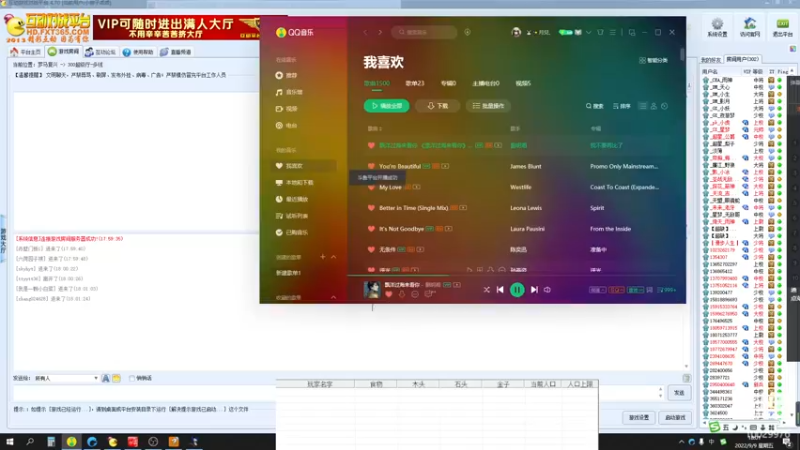Expand the account dropdown chevron in header
This screenshot has height=450, width=800.
point(588,32)
